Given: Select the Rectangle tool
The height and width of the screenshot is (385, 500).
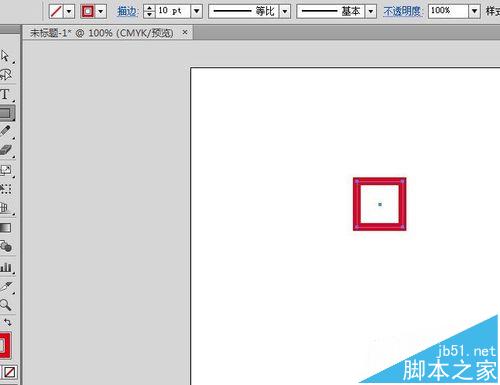Looking at the screenshot, I should tap(6, 113).
